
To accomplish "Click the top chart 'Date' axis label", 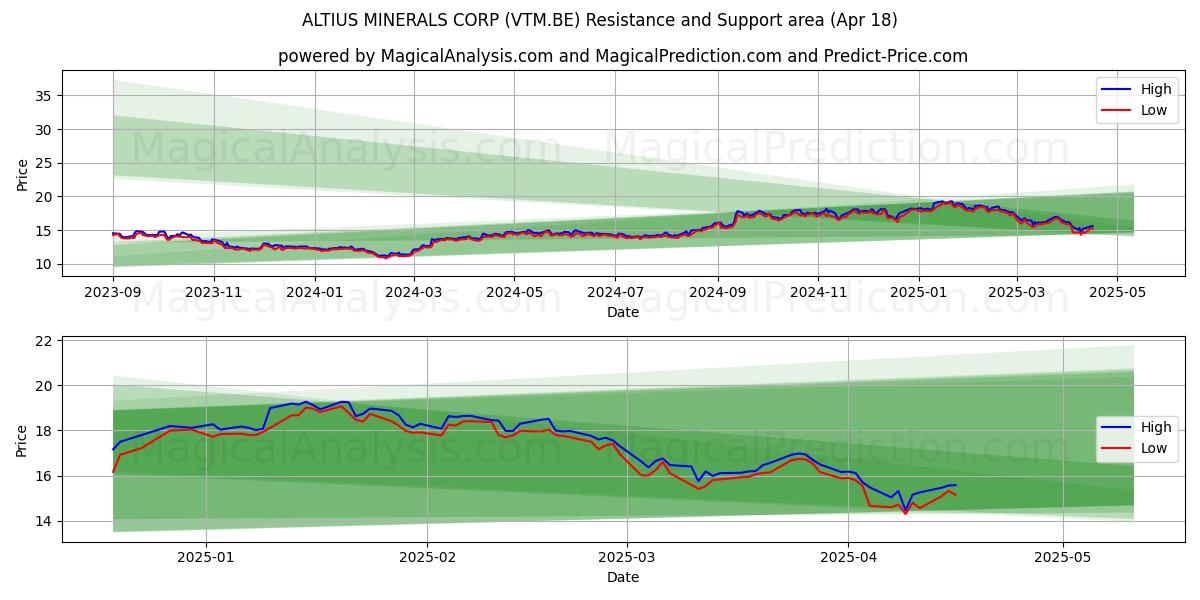I will [x=623, y=312].
